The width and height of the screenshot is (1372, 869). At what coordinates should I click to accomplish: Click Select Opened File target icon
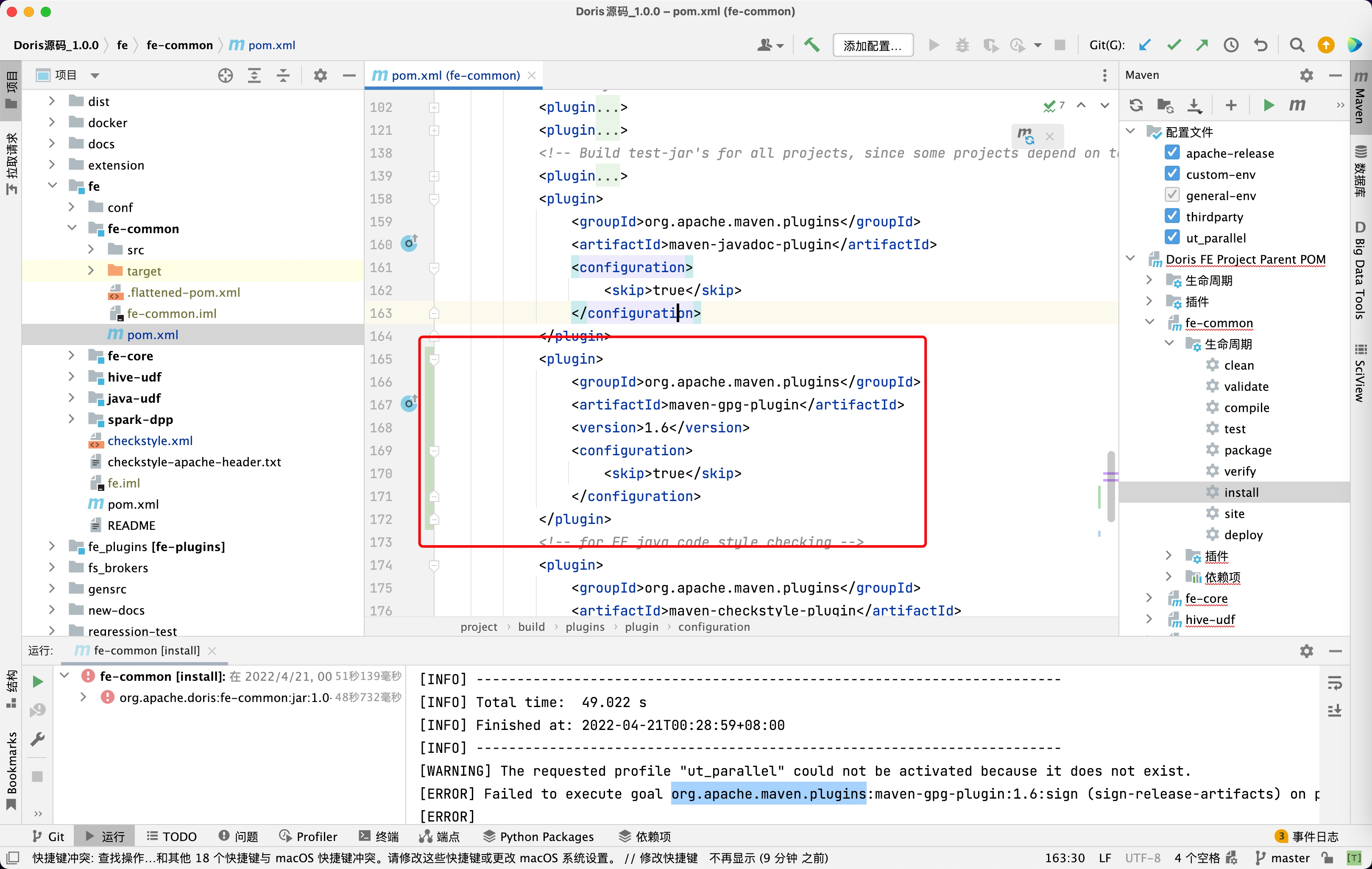[x=226, y=75]
